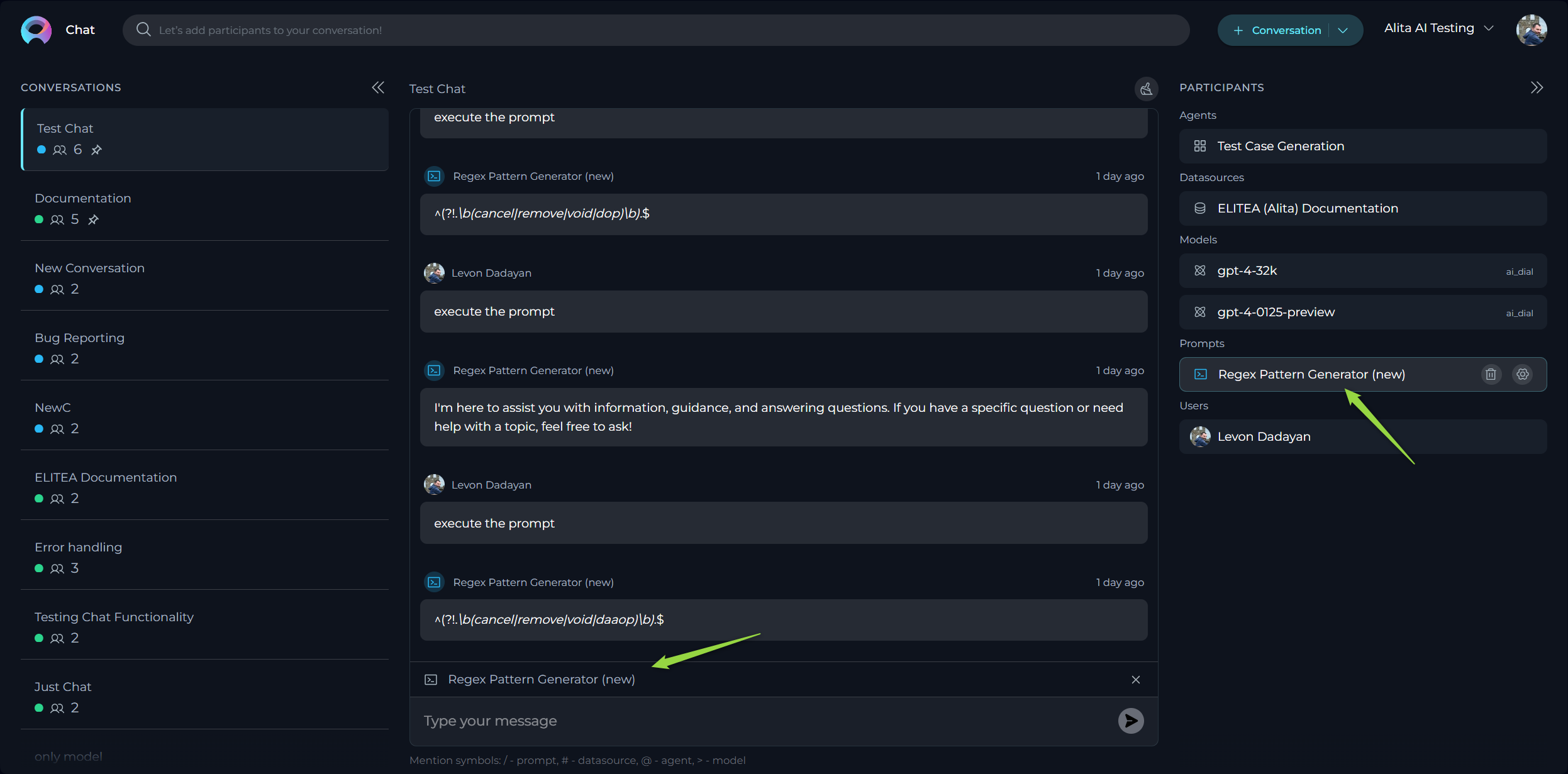
Task: Click the expand participants panel icon
Action: (1537, 88)
